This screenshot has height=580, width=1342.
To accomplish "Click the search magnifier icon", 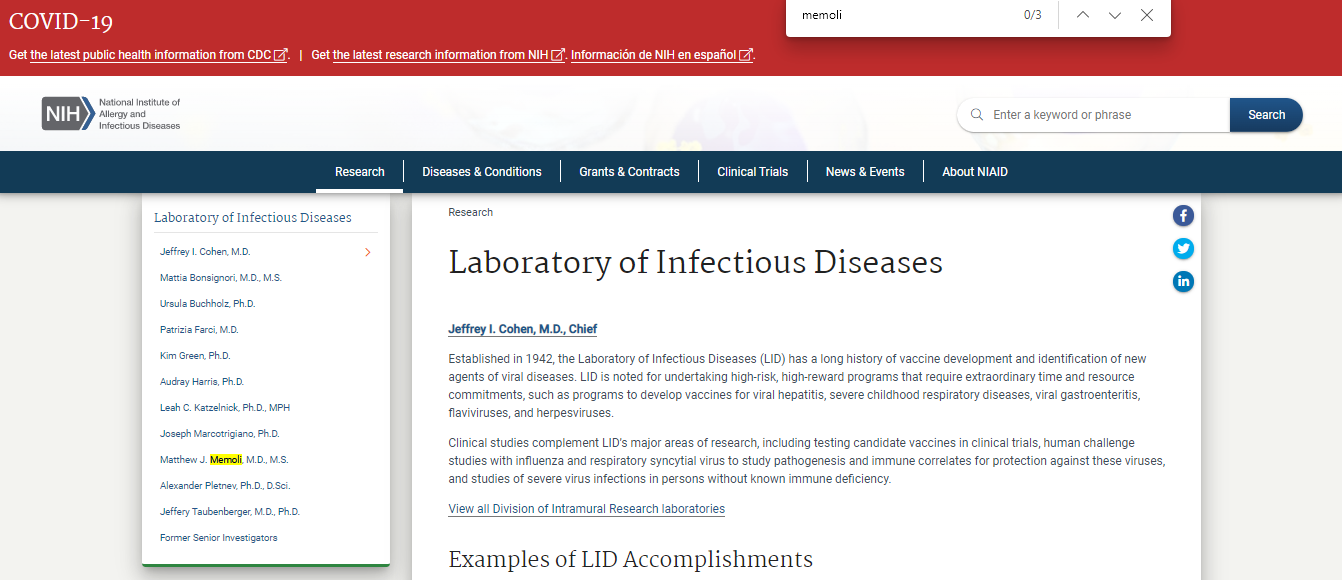I will [976, 115].
